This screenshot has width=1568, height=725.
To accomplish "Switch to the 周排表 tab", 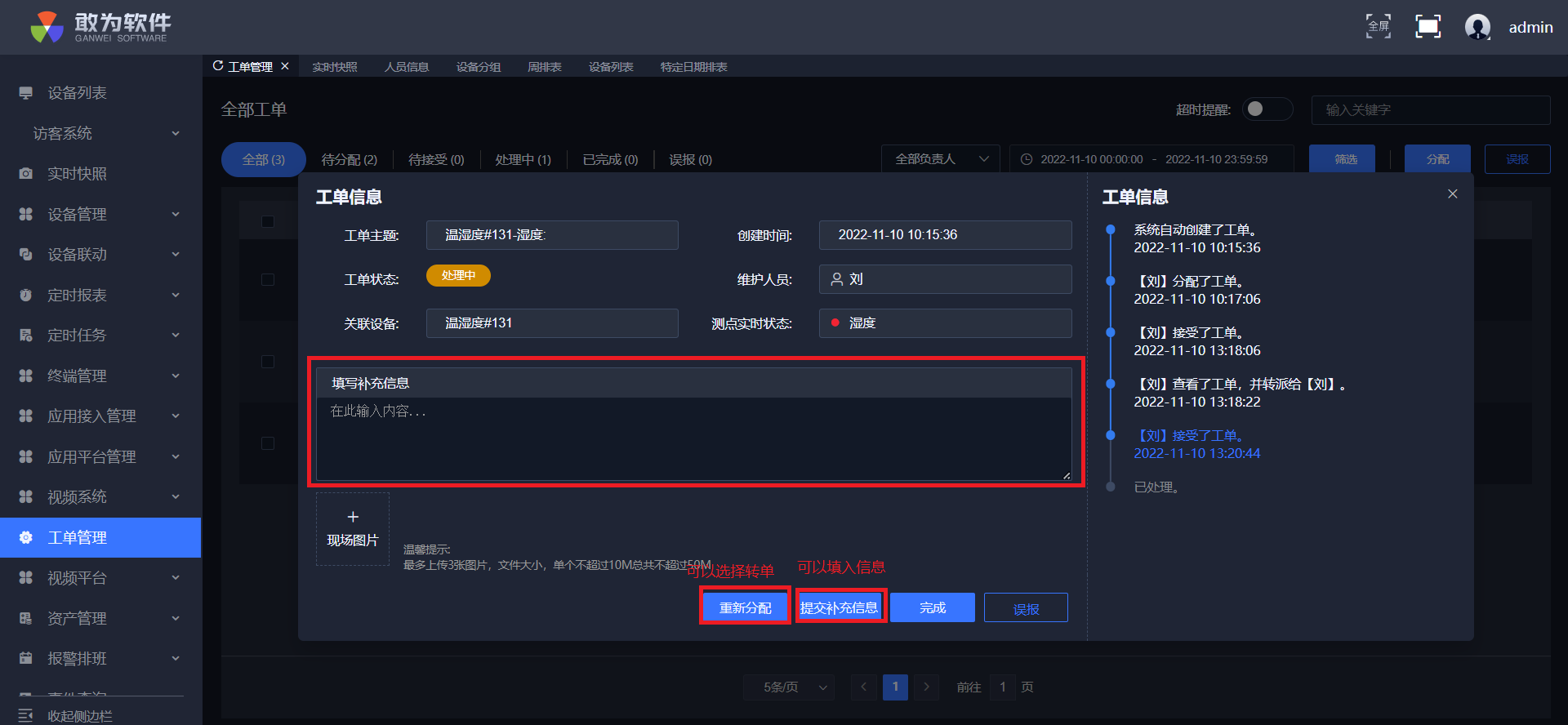I will 545,67.
